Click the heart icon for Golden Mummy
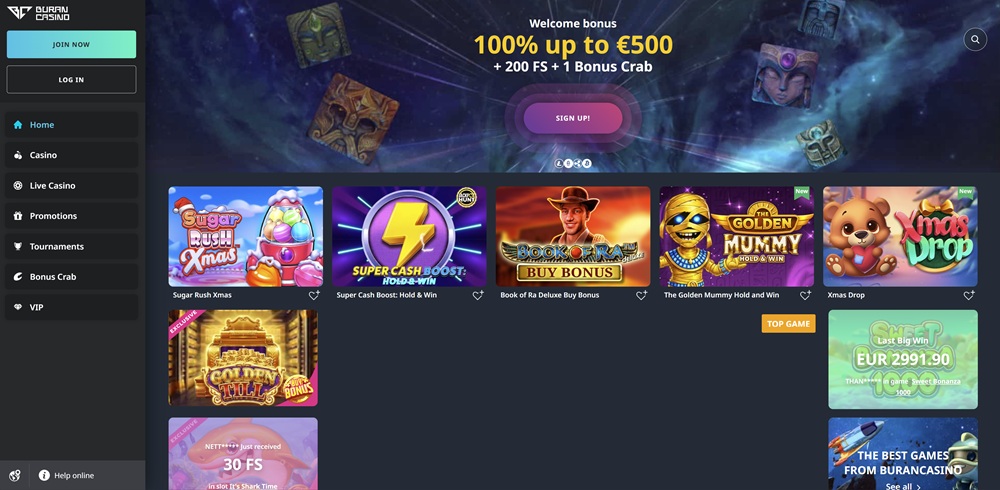The width and height of the screenshot is (1000, 490). 805,295
